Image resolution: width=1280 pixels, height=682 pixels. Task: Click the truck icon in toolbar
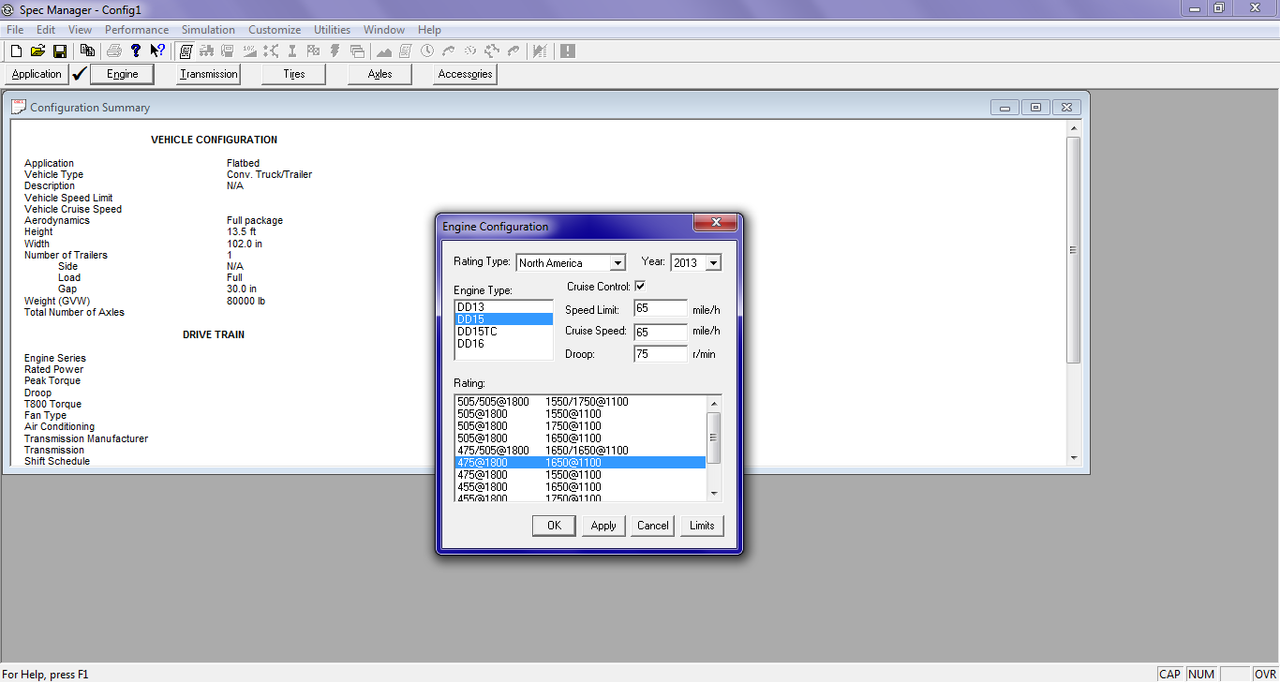[x=208, y=51]
